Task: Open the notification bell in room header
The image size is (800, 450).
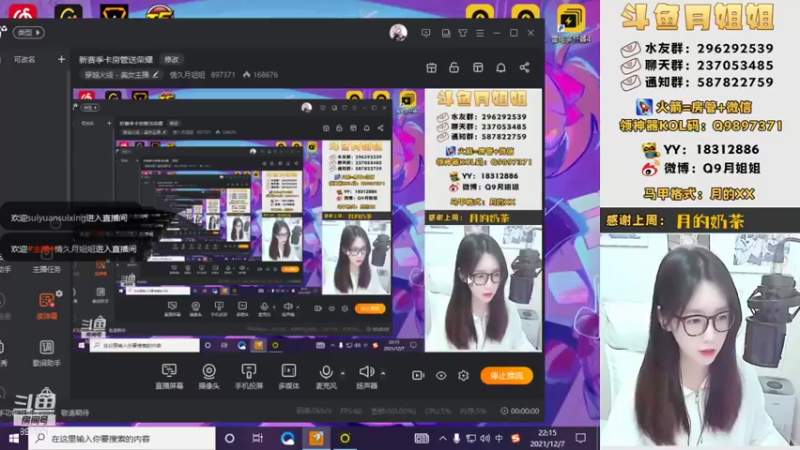Action: click(501, 67)
